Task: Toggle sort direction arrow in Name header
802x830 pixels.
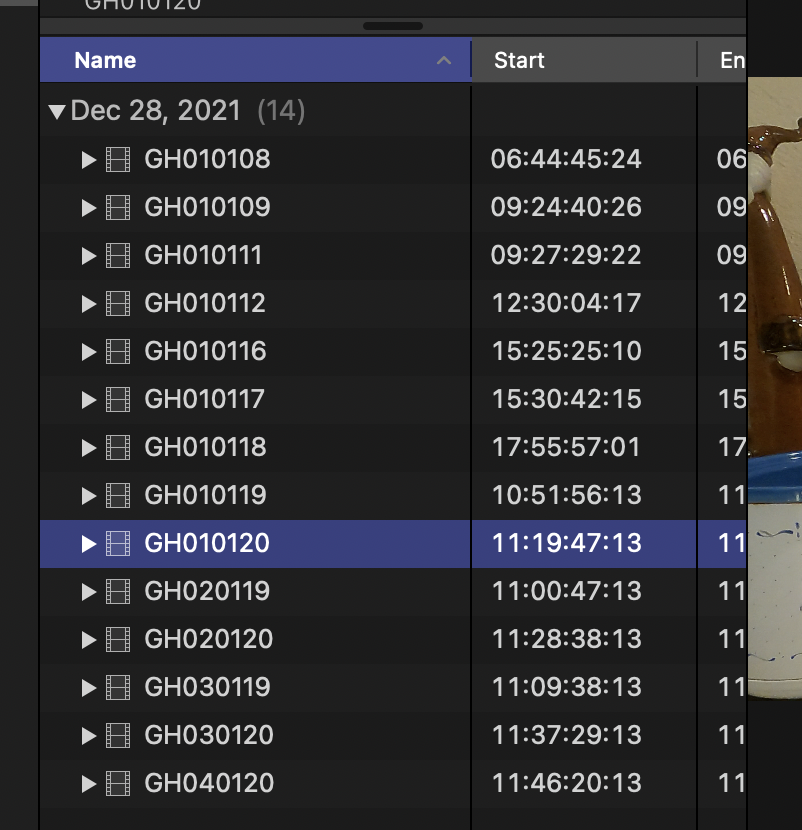Action: point(444,61)
